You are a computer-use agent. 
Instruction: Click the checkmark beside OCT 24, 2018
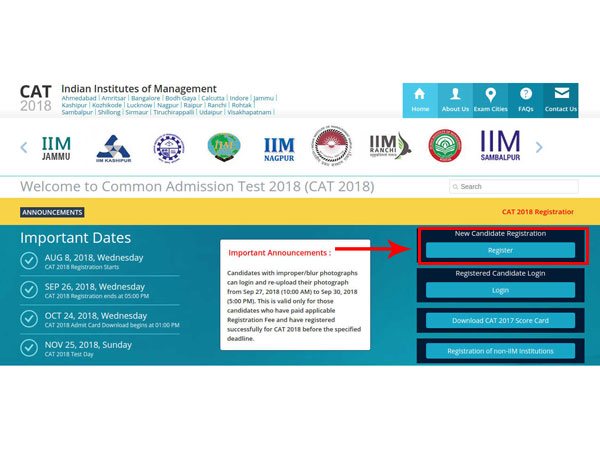click(x=29, y=319)
